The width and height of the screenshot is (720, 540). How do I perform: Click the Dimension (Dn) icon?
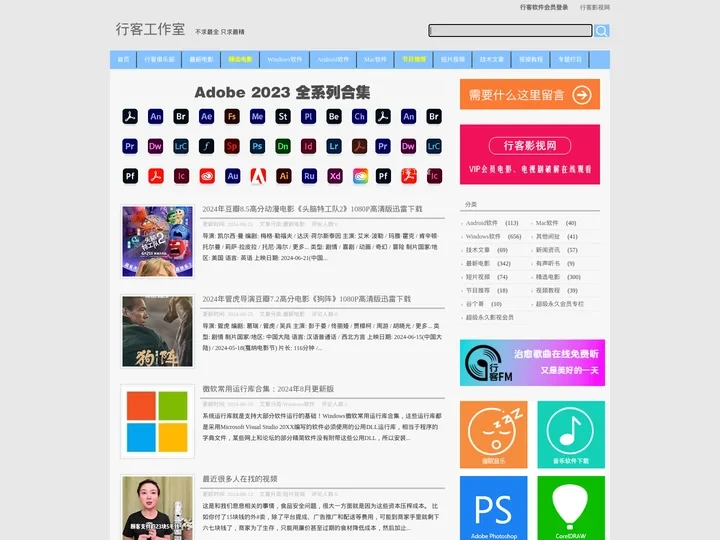pos(283,146)
